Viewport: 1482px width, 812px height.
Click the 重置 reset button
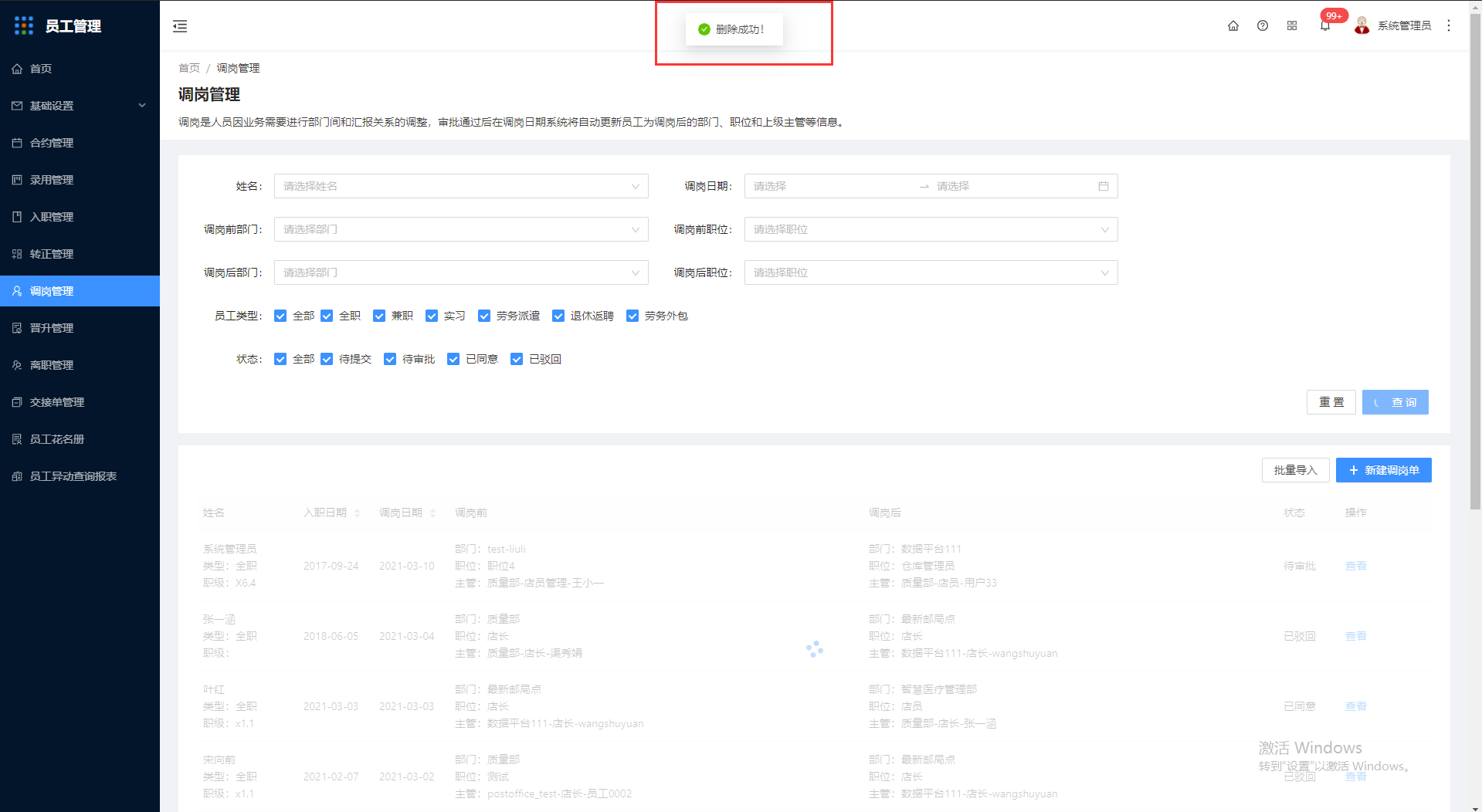[1331, 402]
